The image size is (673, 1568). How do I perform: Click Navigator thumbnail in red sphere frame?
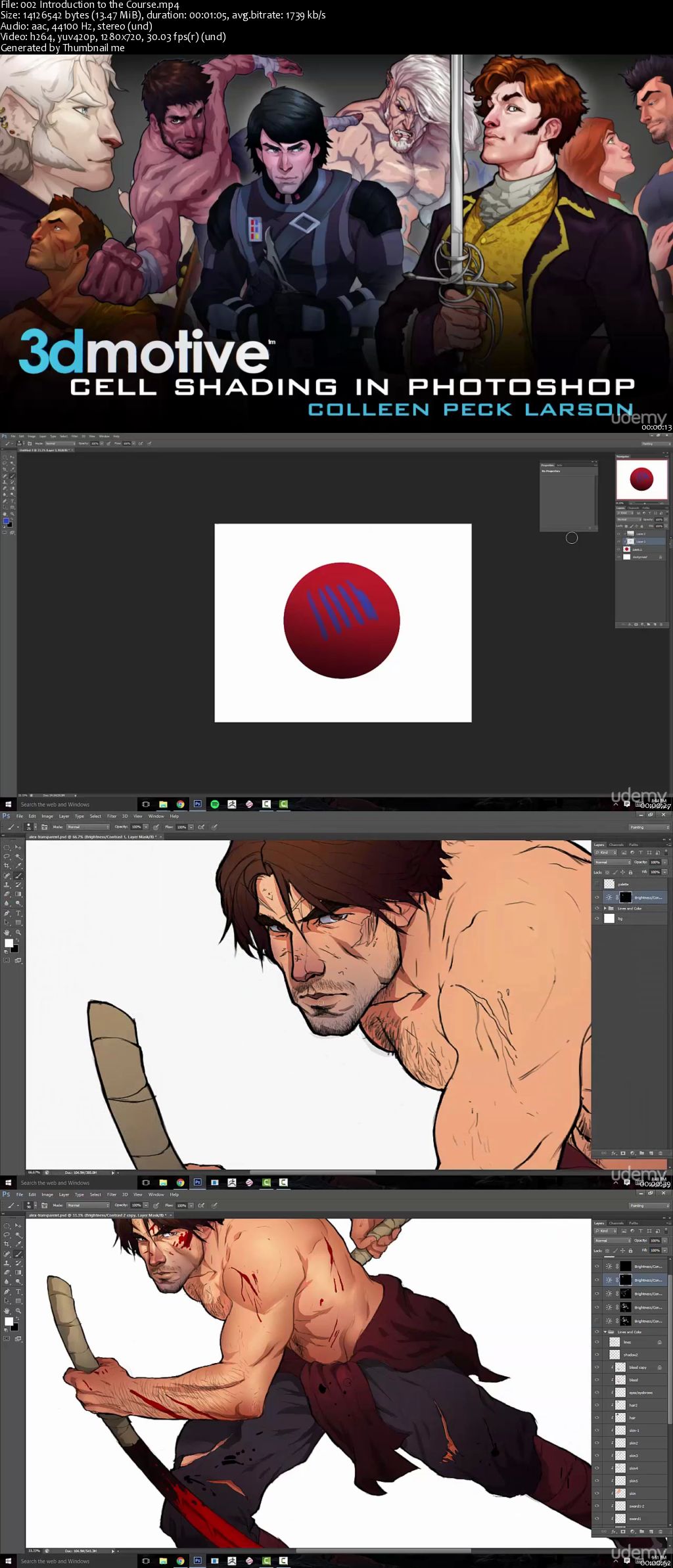pyautogui.click(x=642, y=479)
